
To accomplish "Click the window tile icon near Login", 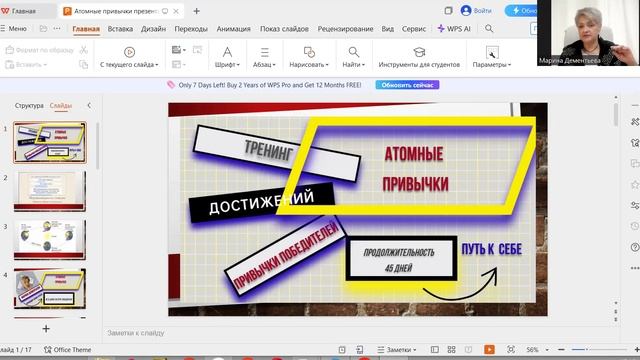I will [x=448, y=11].
